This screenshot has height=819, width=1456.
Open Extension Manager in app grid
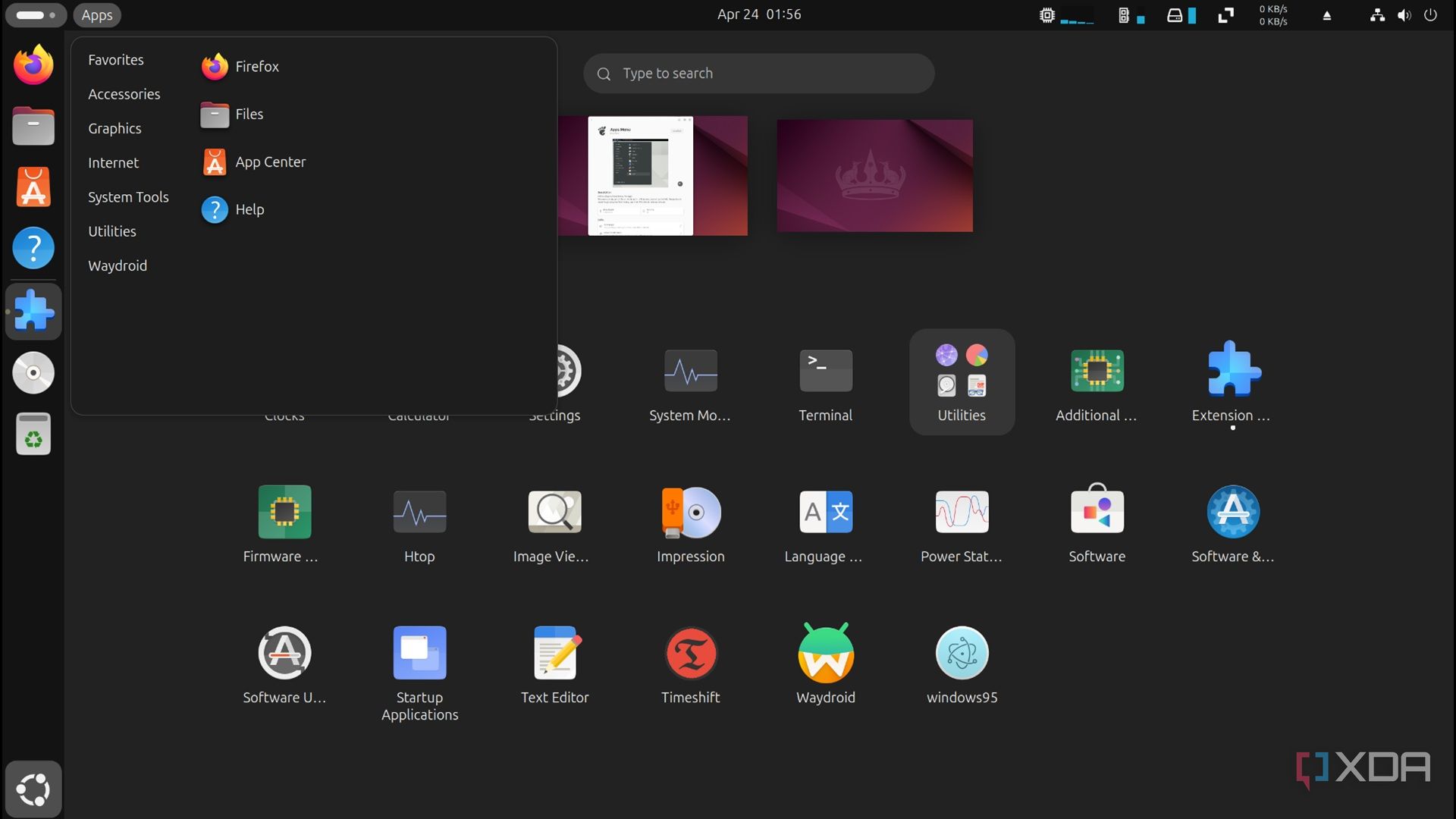point(1232,383)
